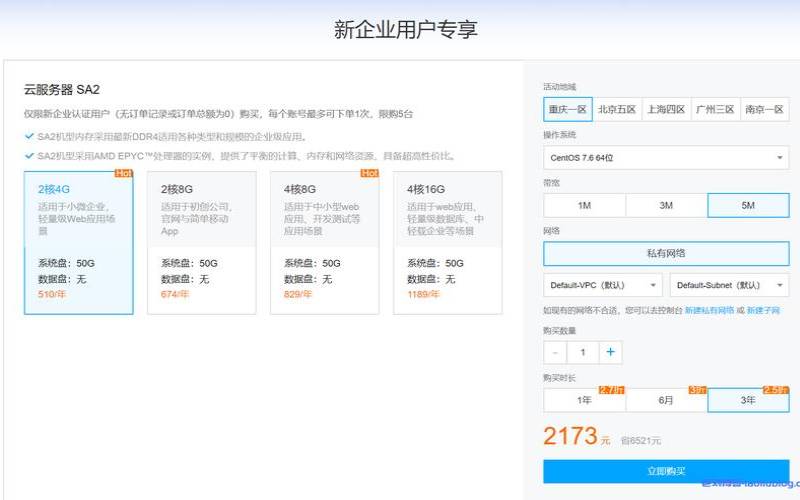Select the 北京五区 region

[x=617, y=109]
